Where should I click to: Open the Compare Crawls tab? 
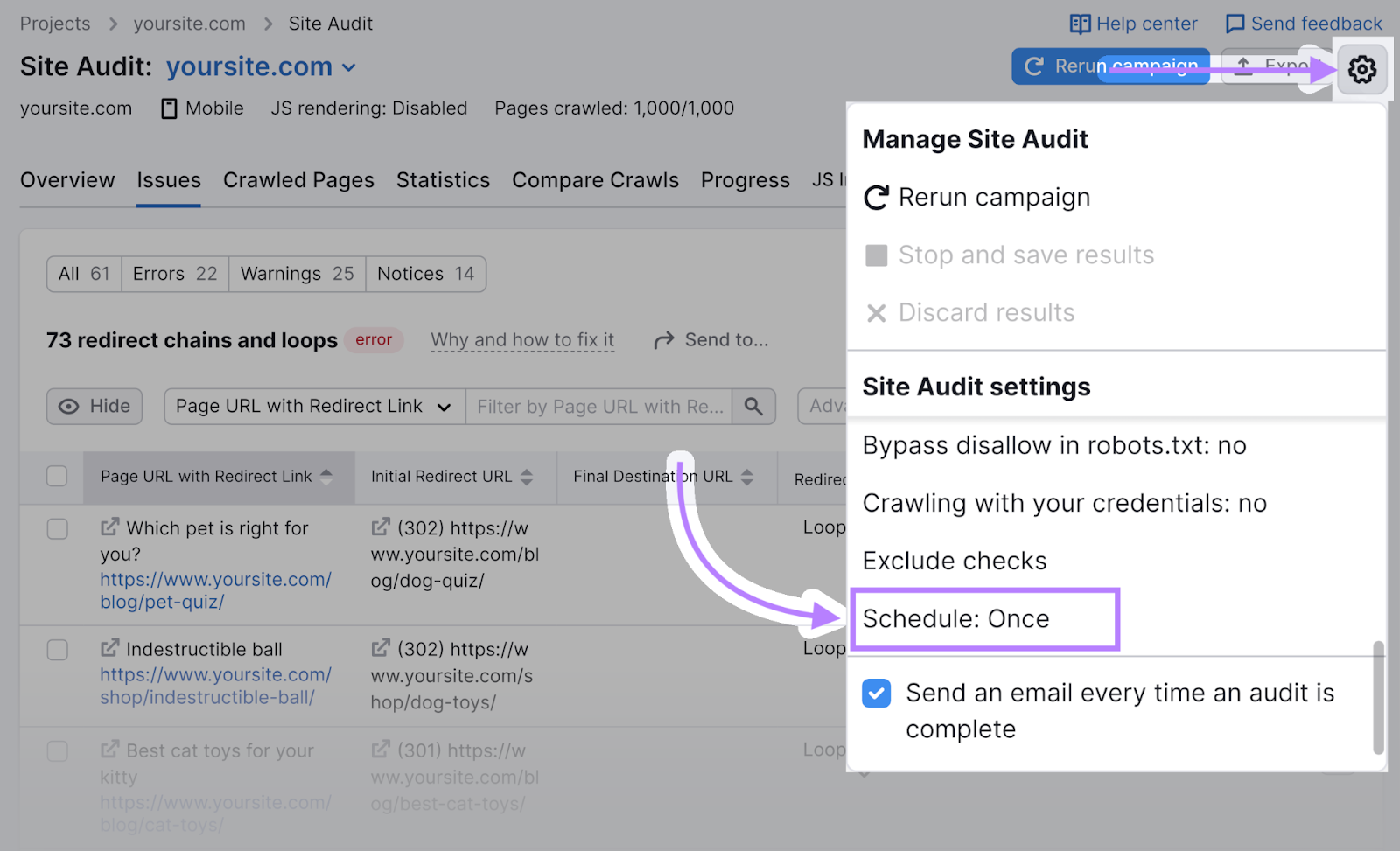[x=595, y=180]
